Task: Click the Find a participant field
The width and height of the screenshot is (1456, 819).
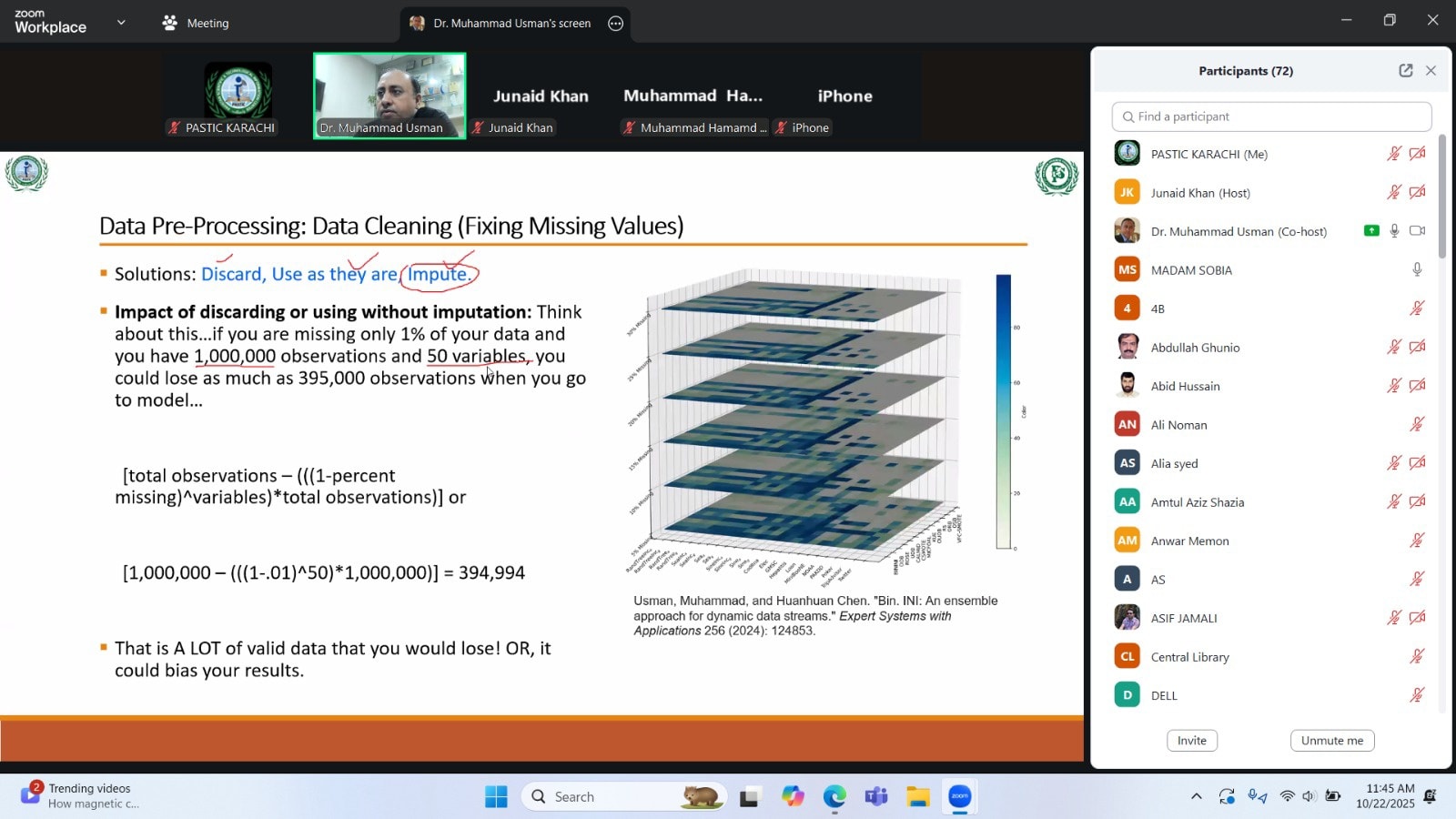Action: [x=1270, y=116]
